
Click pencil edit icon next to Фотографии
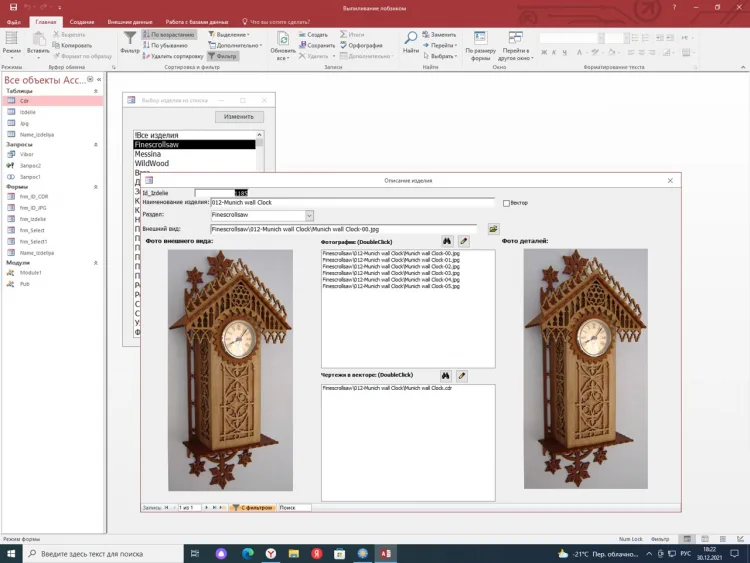point(463,241)
